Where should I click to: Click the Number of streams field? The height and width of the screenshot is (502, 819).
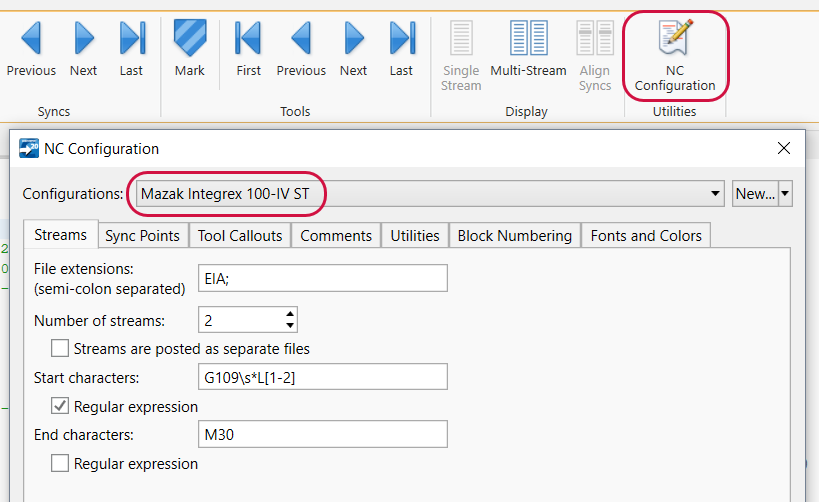241,320
